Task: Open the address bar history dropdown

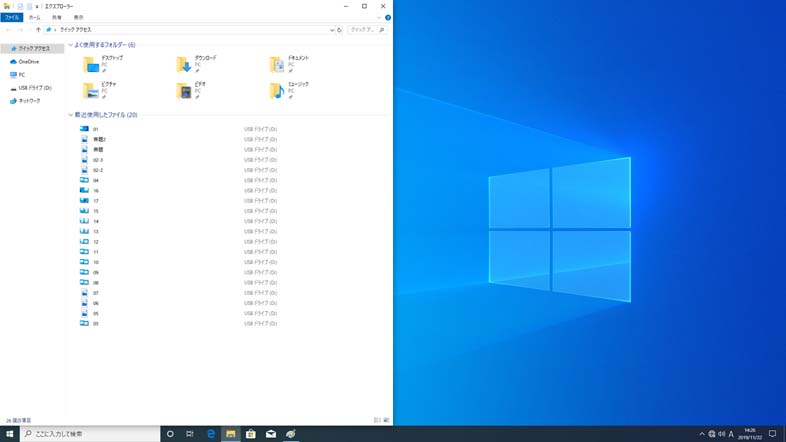Action: pyautogui.click(x=332, y=30)
